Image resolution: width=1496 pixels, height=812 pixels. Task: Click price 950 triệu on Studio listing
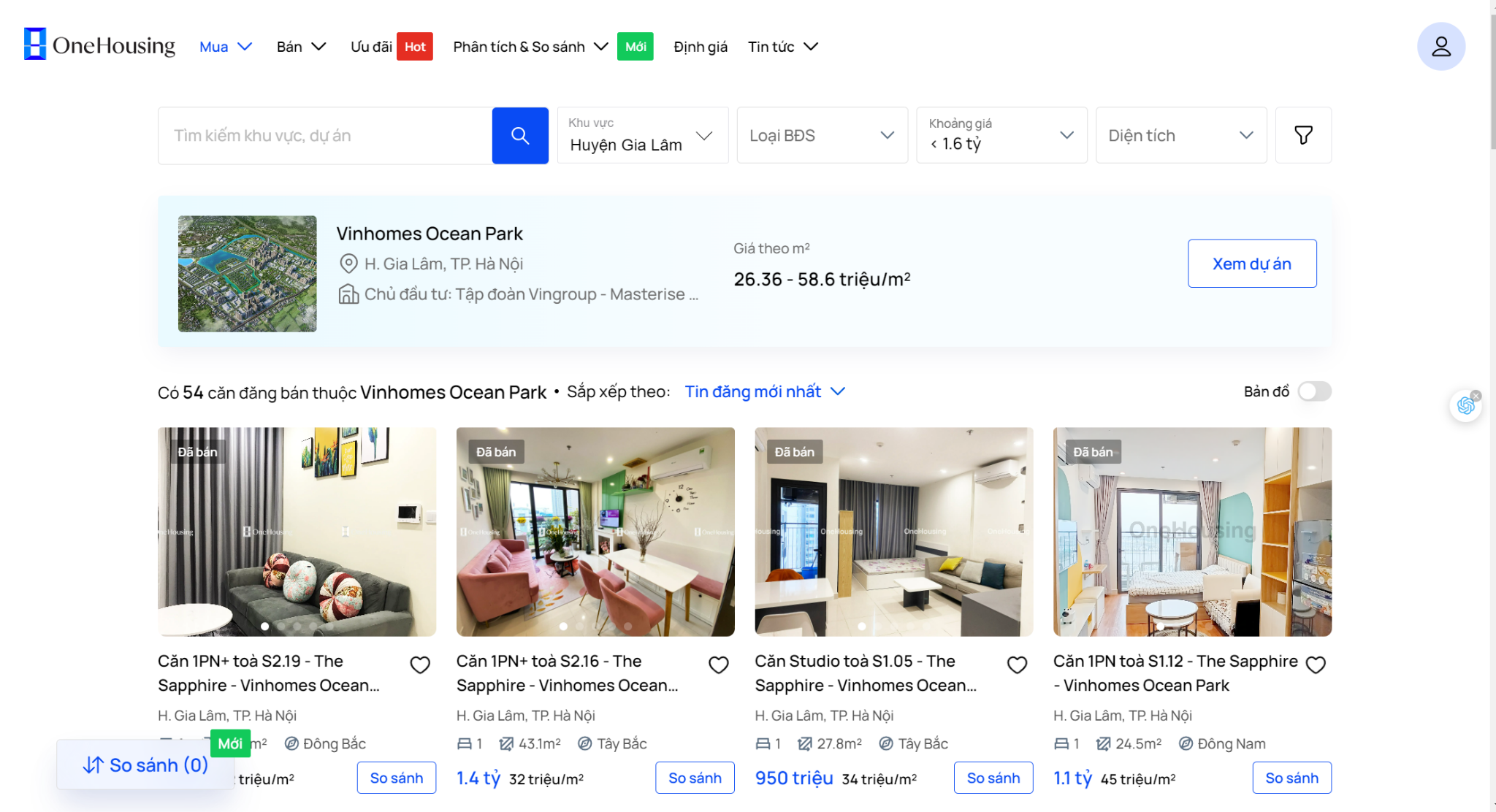pyautogui.click(x=794, y=778)
